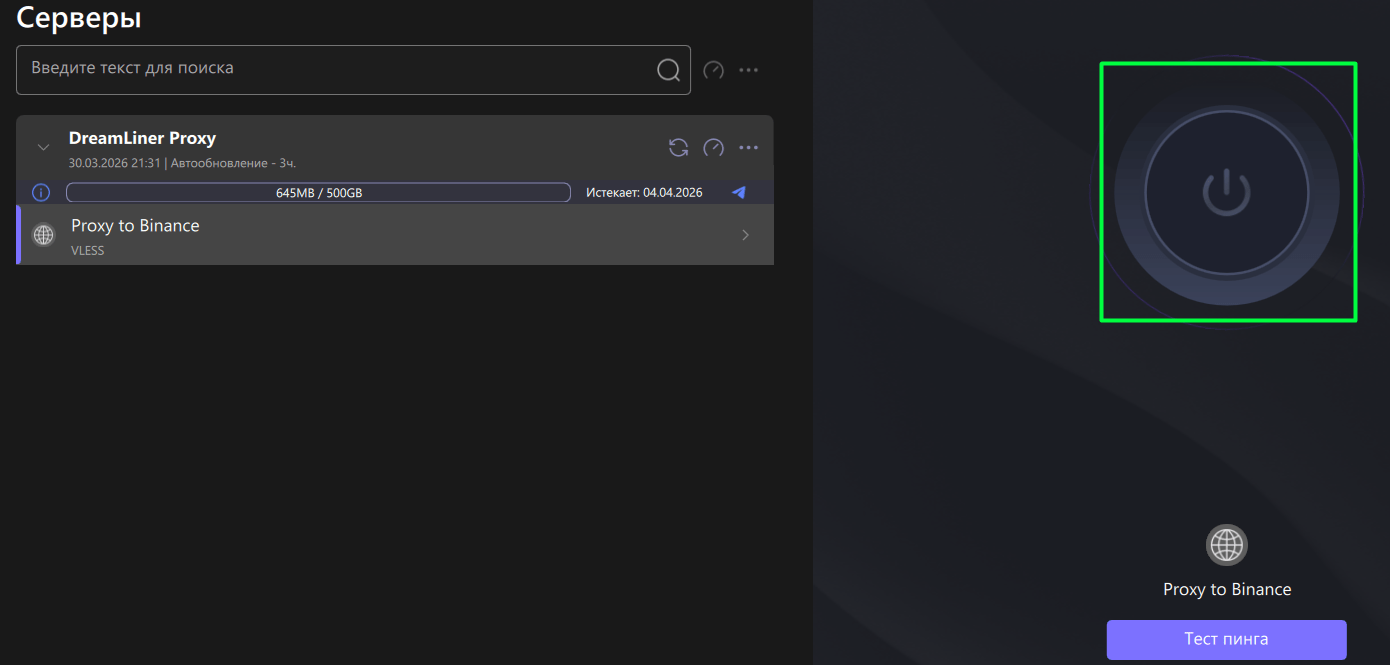Image resolution: width=1390 pixels, height=665 pixels.
Task: Open the DreamLiner Proxy three-dot menu
Action: coord(748,148)
